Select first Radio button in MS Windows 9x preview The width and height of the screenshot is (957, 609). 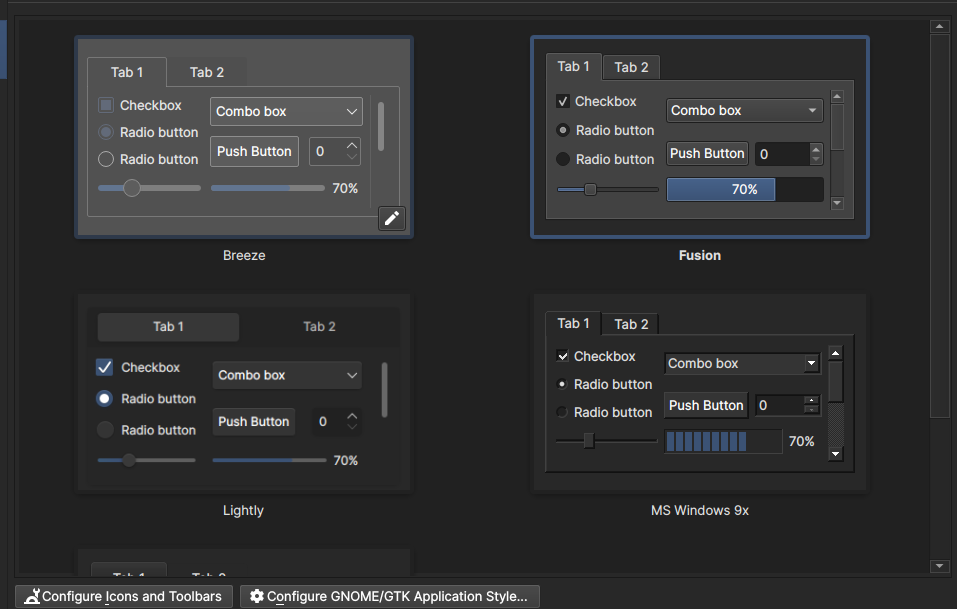coord(562,384)
